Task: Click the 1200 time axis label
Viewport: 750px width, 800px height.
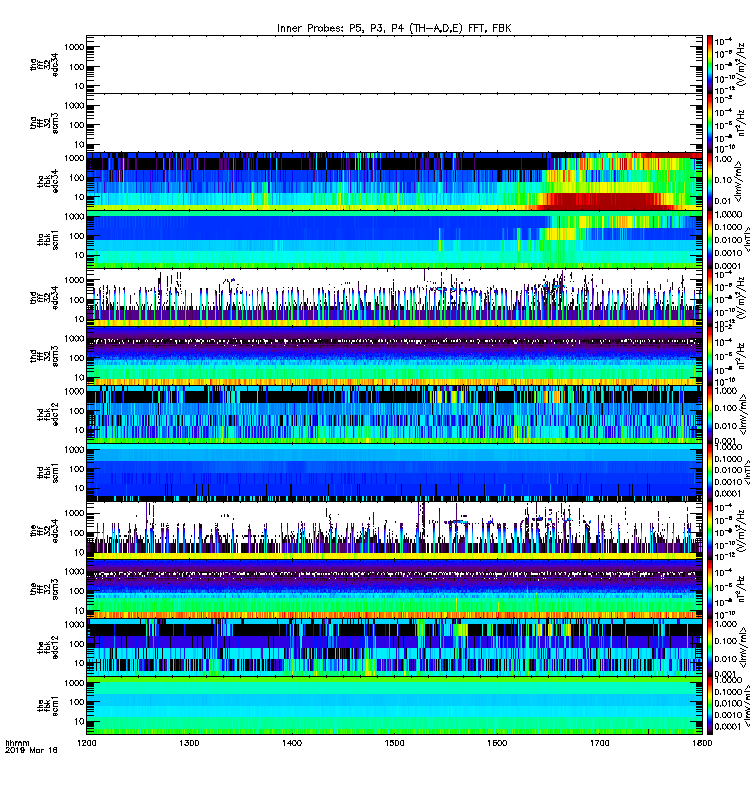Action: (x=86, y=743)
